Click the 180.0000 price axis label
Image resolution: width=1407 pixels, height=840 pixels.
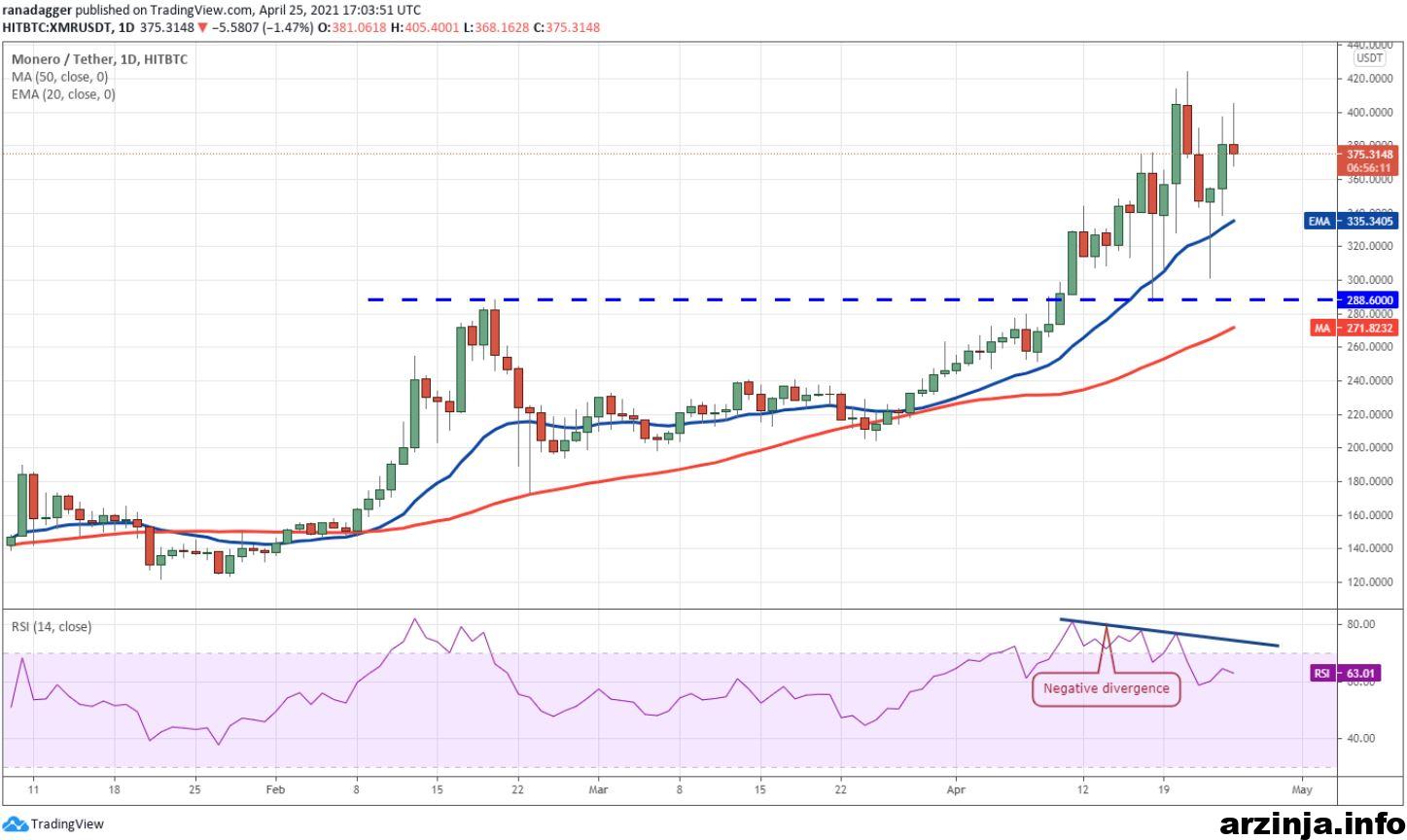(x=1371, y=482)
